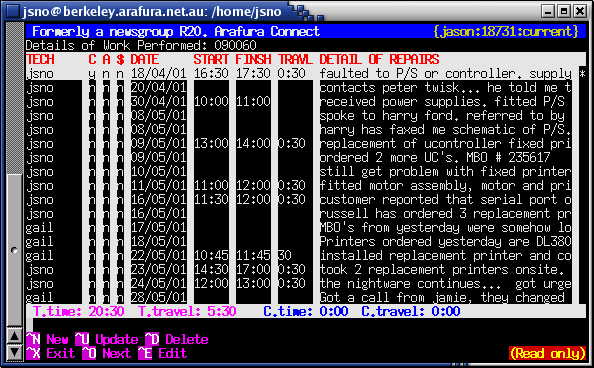Viewport: 594px width, 368px height.
Task: Click the scrollbar up arrow button
Action: coord(14,336)
